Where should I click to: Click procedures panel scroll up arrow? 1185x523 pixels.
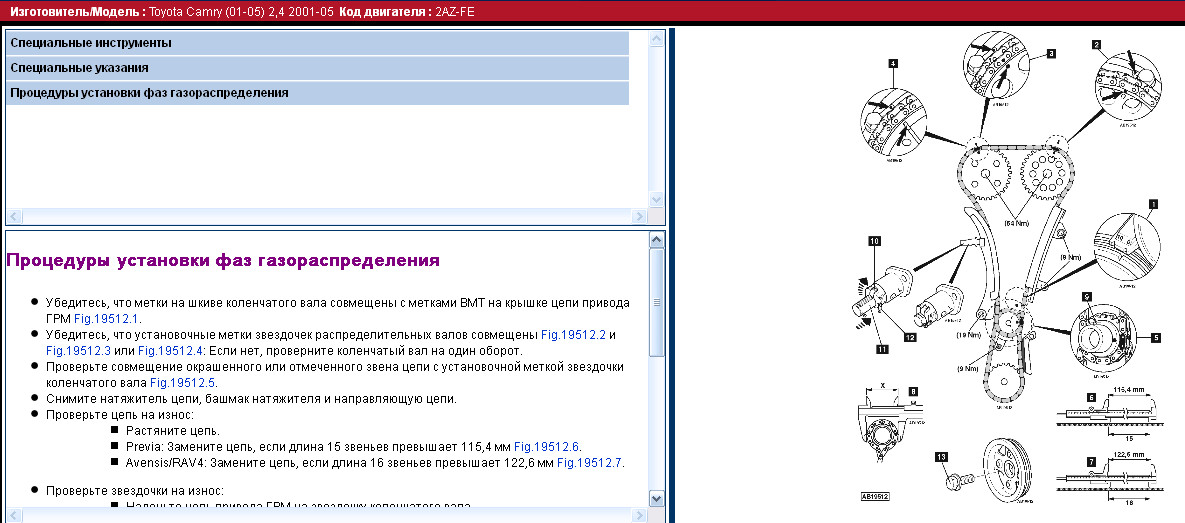coord(656,240)
